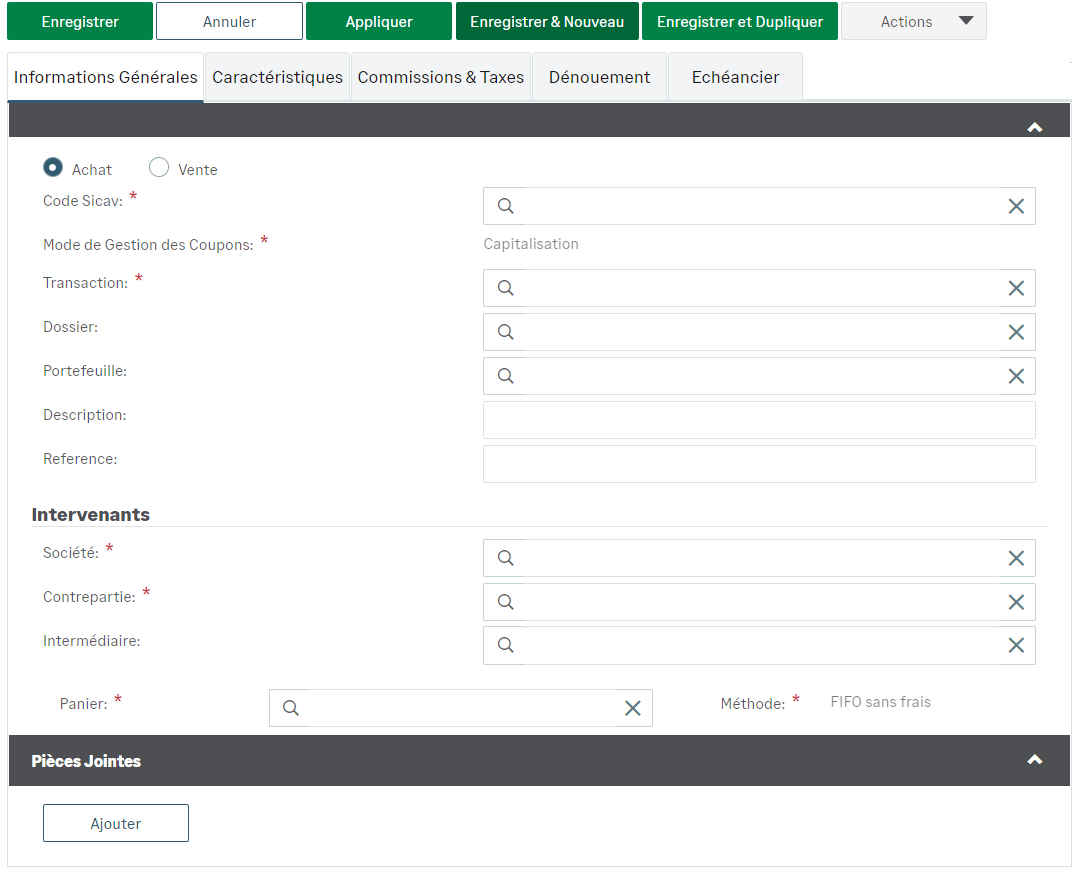The height and width of the screenshot is (871, 1073).
Task: Open the Commissions & Taxes tab
Action: pos(441,77)
